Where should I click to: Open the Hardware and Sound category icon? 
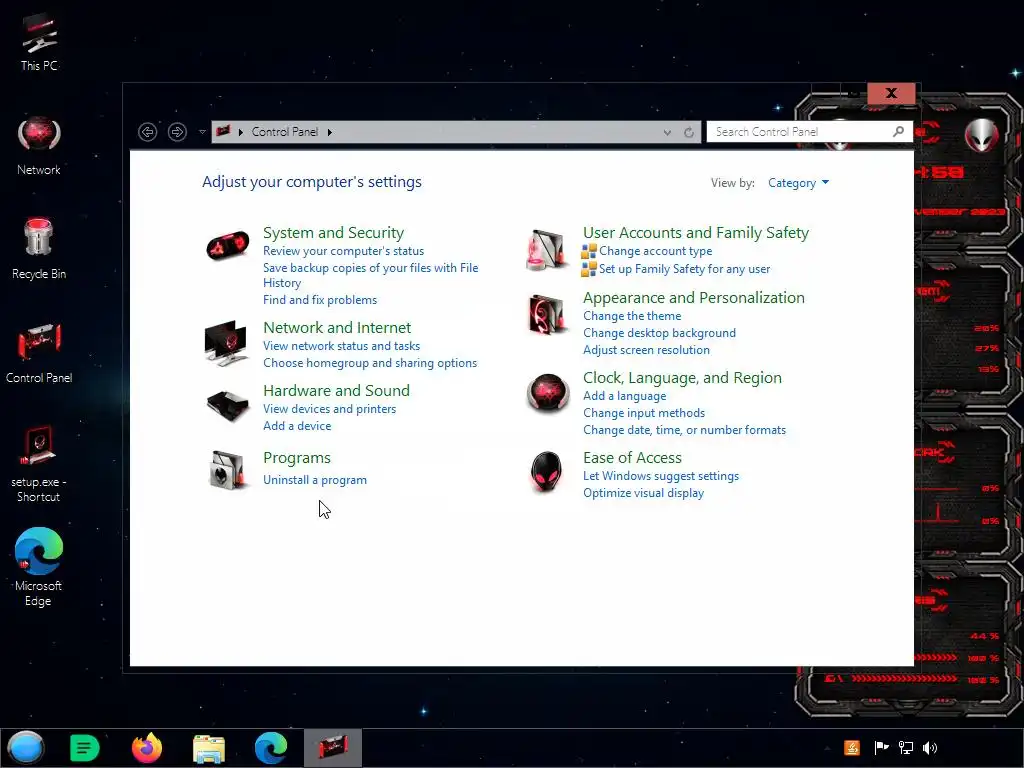tap(227, 405)
